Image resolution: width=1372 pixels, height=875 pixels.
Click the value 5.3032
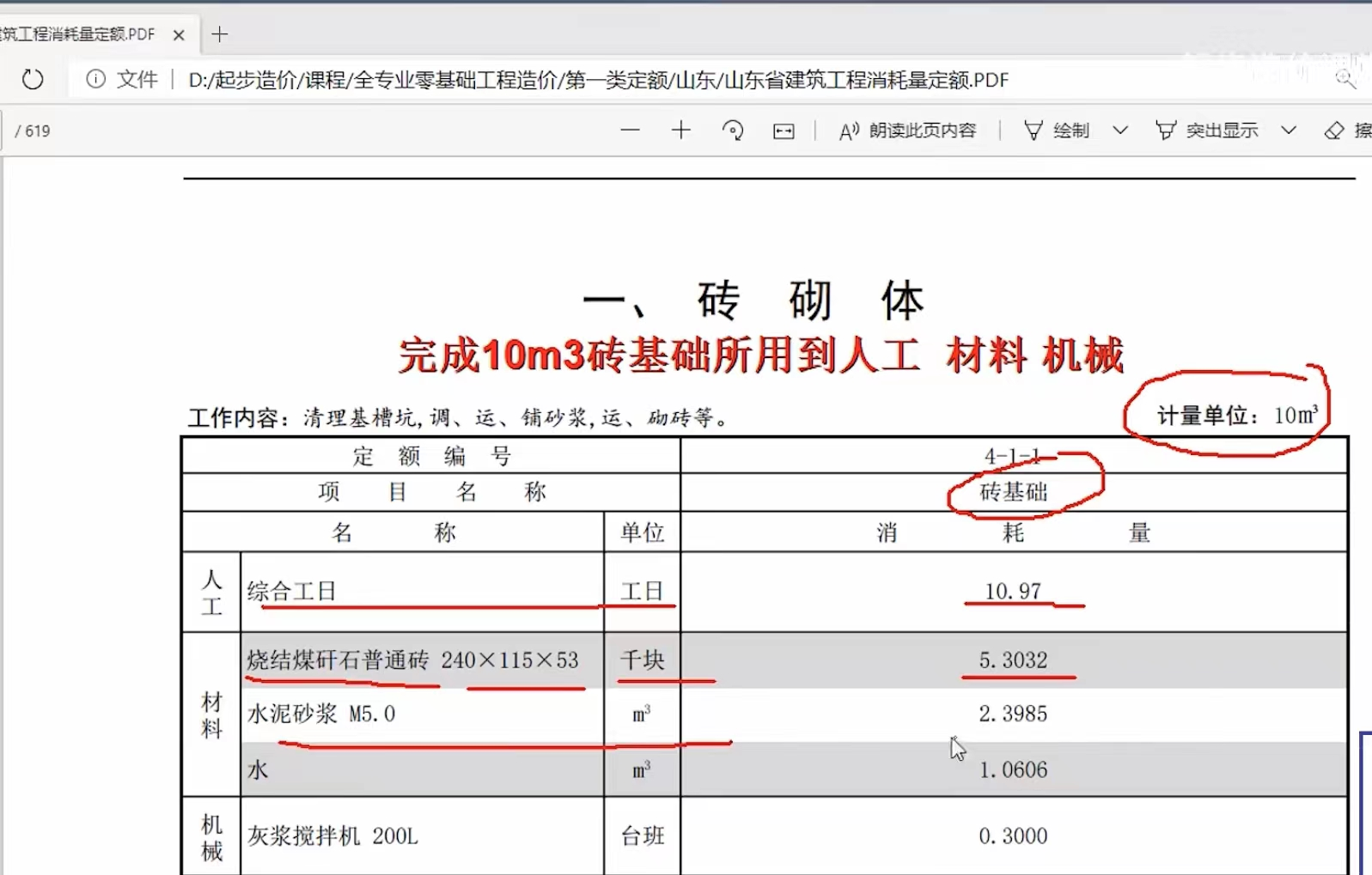(x=1013, y=660)
